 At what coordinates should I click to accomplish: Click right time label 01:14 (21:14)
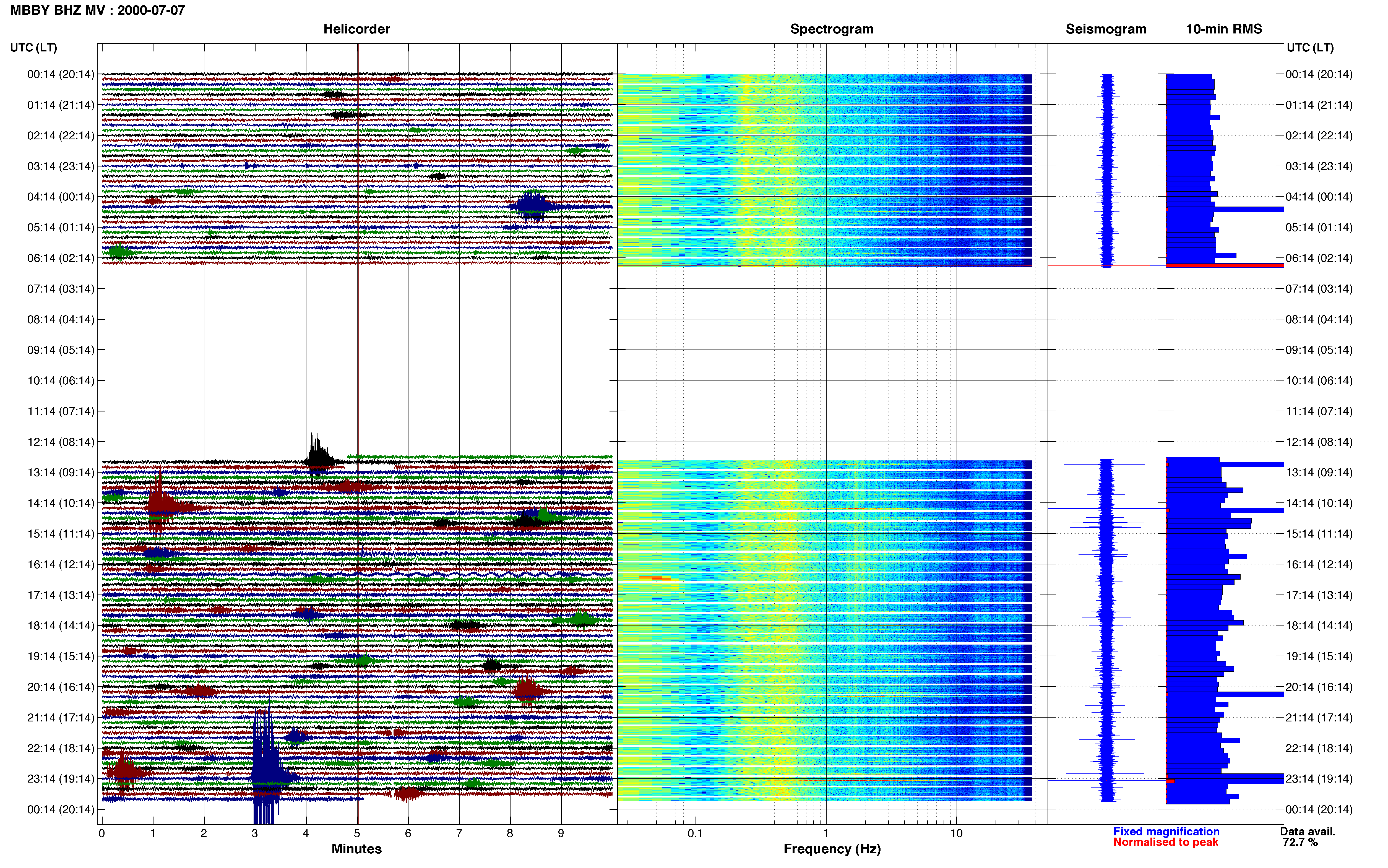1319,105
